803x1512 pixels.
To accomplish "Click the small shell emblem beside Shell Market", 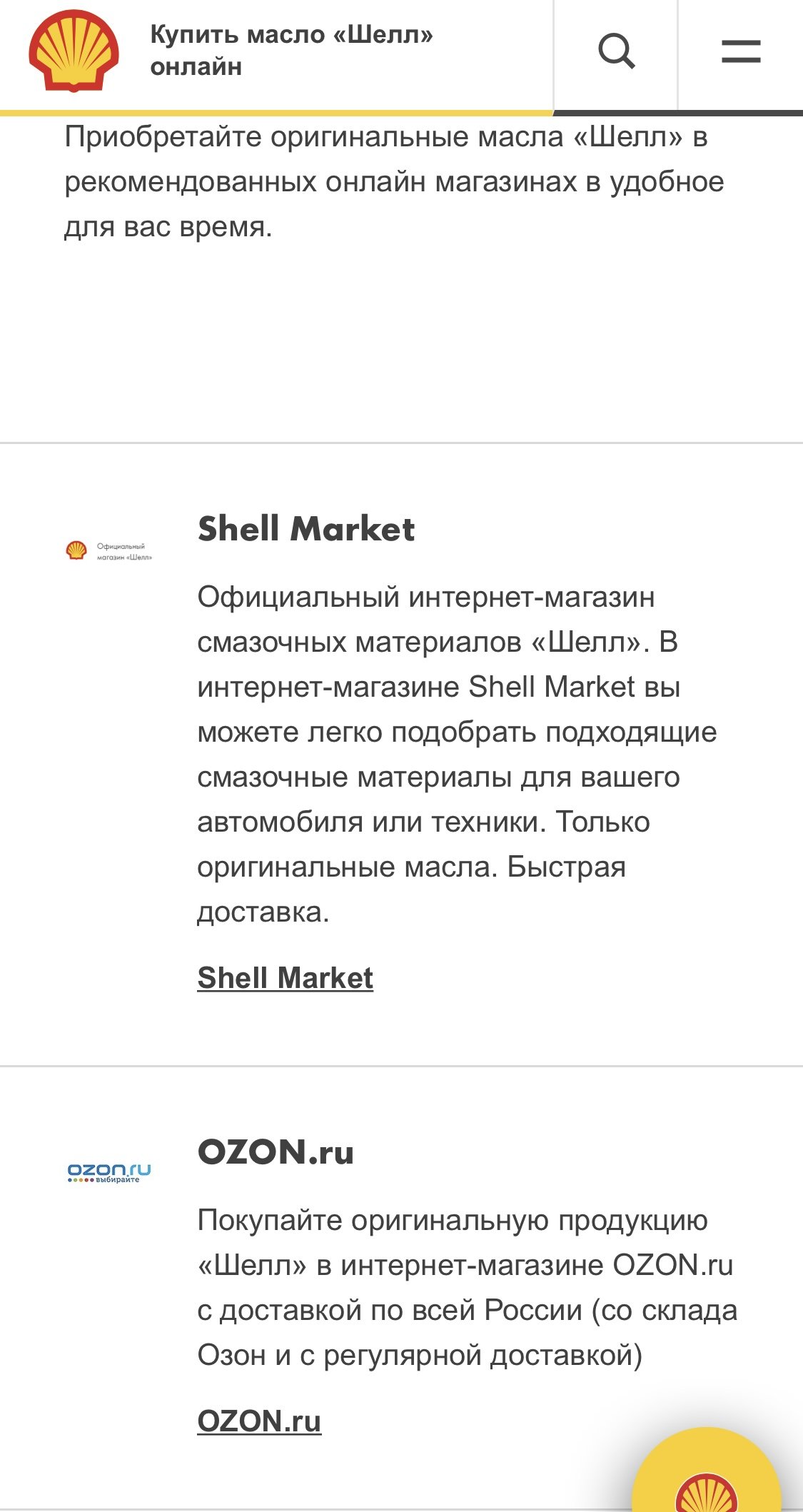I will click(x=76, y=550).
